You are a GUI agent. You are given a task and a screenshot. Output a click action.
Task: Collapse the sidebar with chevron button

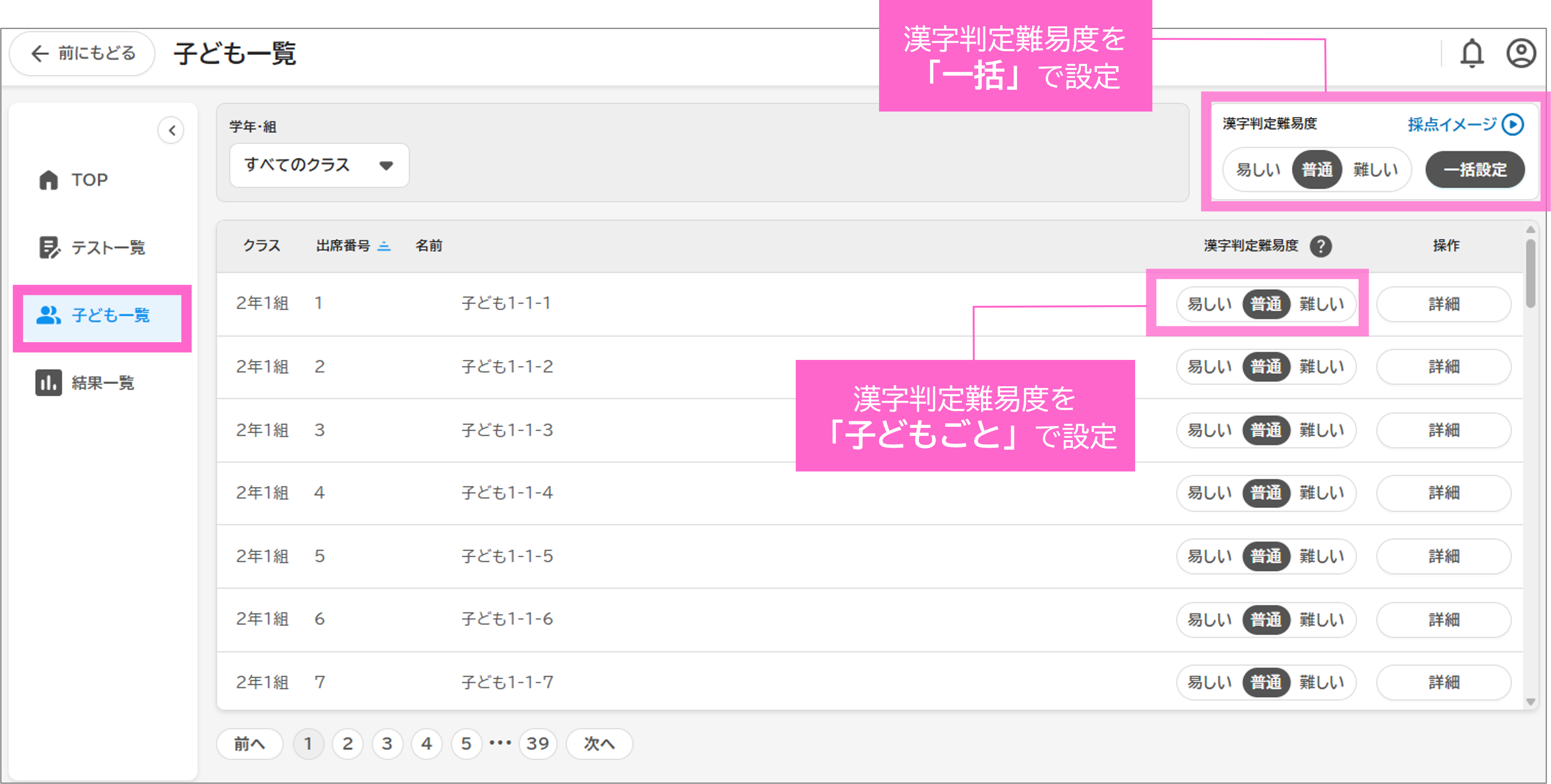point(172,130)
